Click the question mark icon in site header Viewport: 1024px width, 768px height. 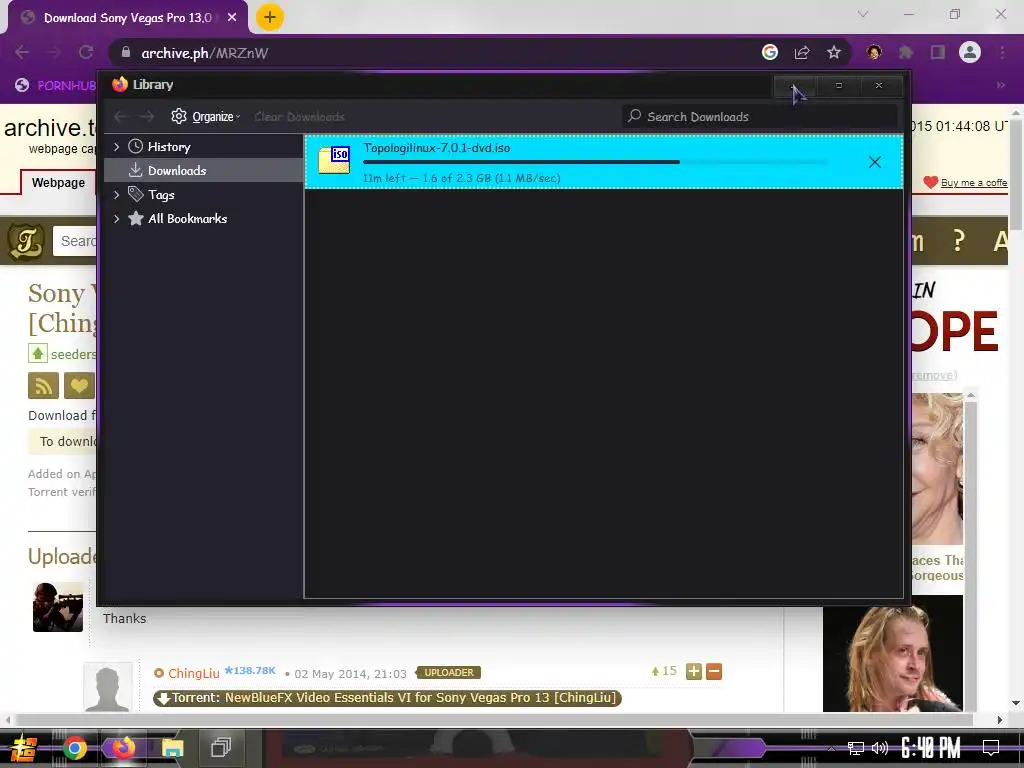[958, 241]
